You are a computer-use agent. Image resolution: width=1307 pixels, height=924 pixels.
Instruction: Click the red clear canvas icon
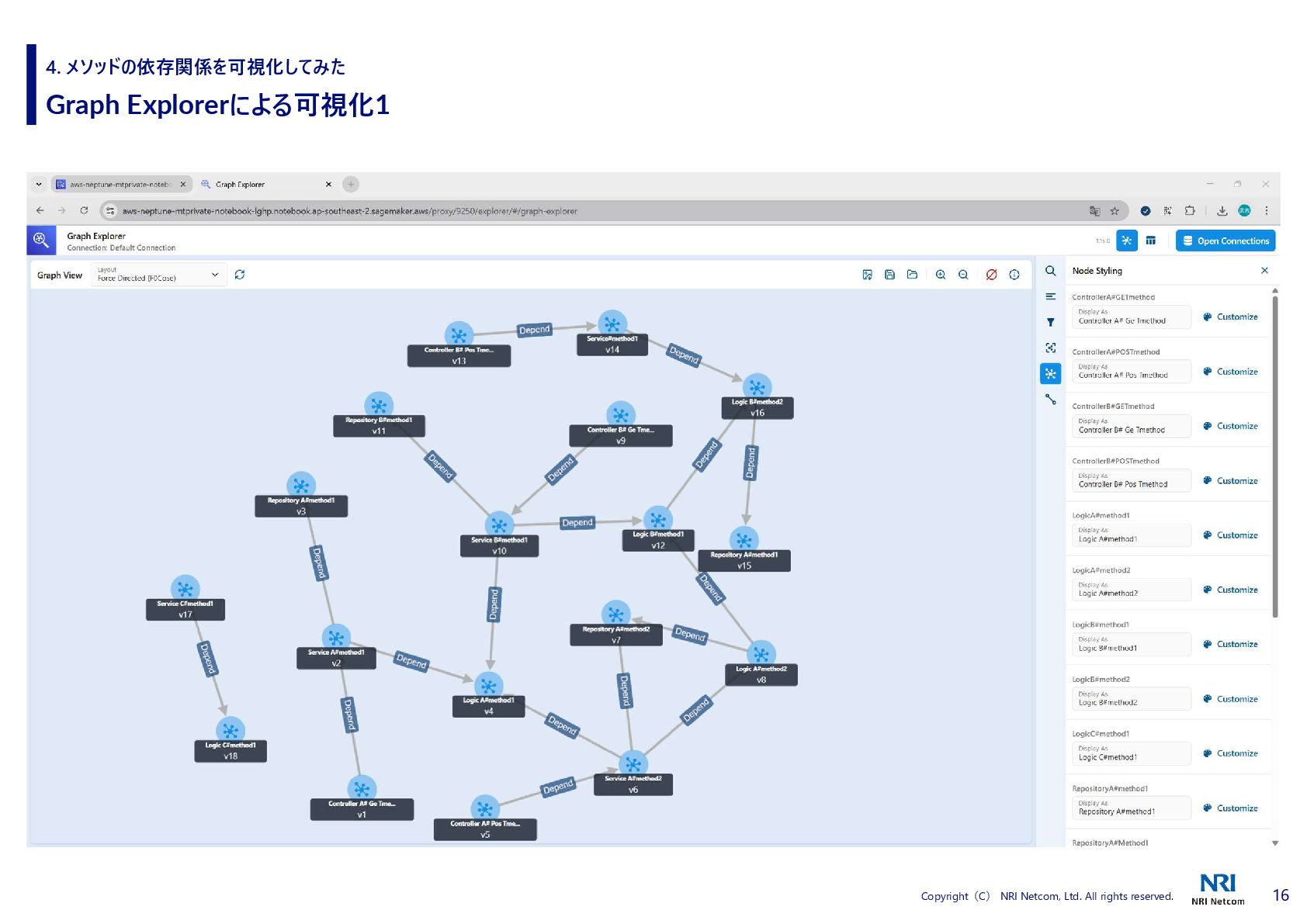[x=991, y=275]
